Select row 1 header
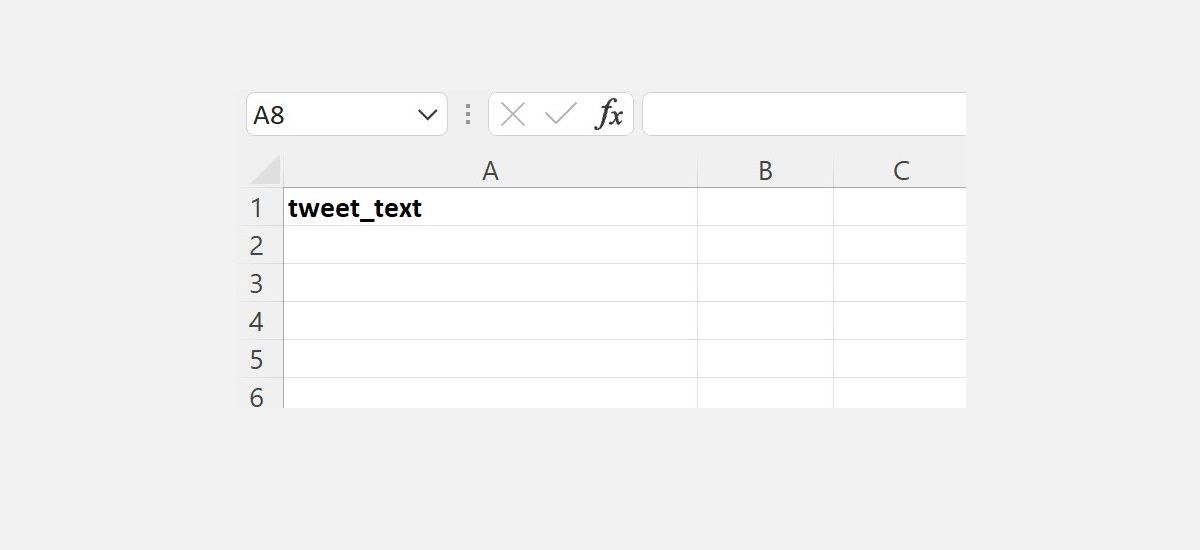The image size is (1200, 550). (x=257, y=208)
